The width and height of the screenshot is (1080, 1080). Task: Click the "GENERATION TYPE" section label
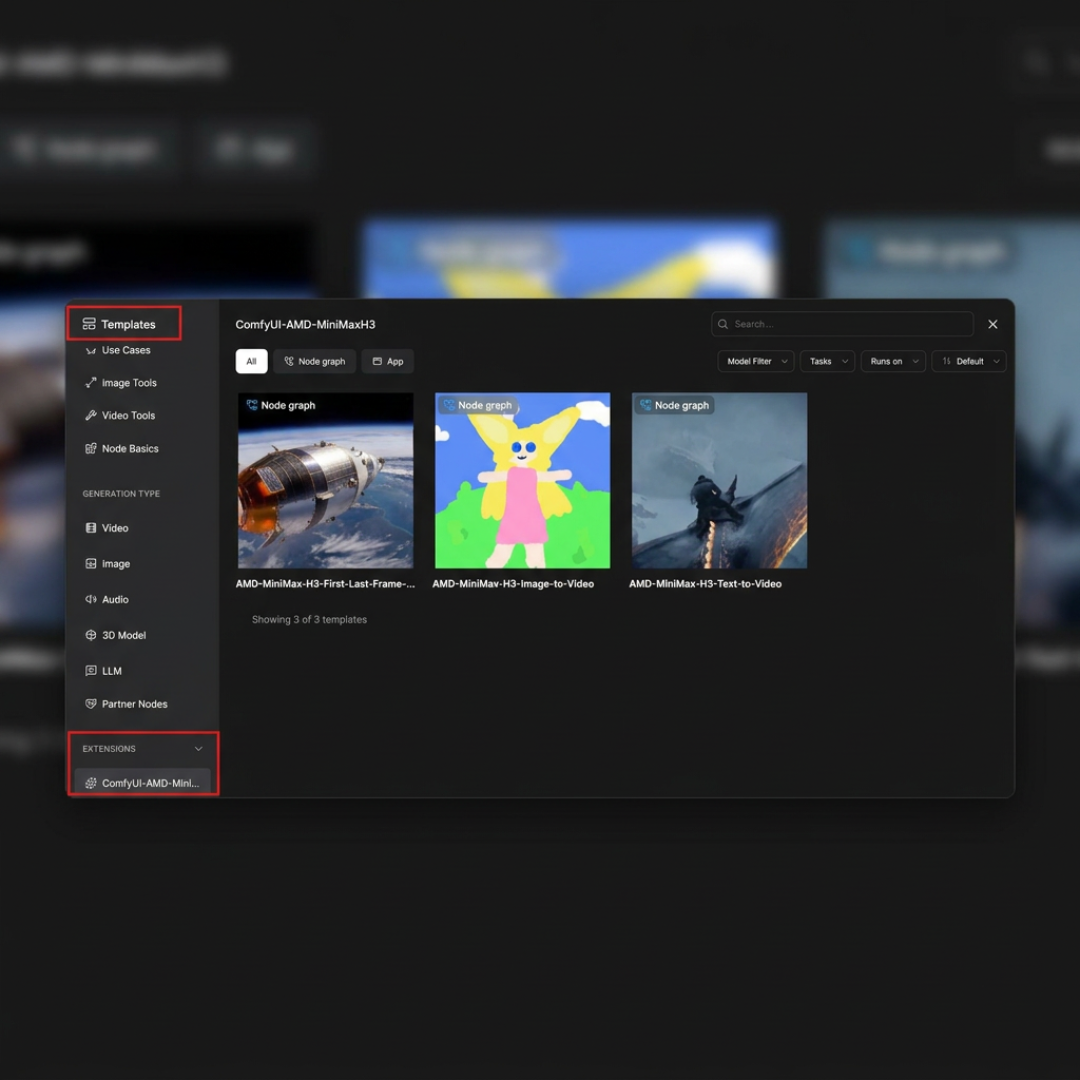pyautogui.click(x=121, y=494)
